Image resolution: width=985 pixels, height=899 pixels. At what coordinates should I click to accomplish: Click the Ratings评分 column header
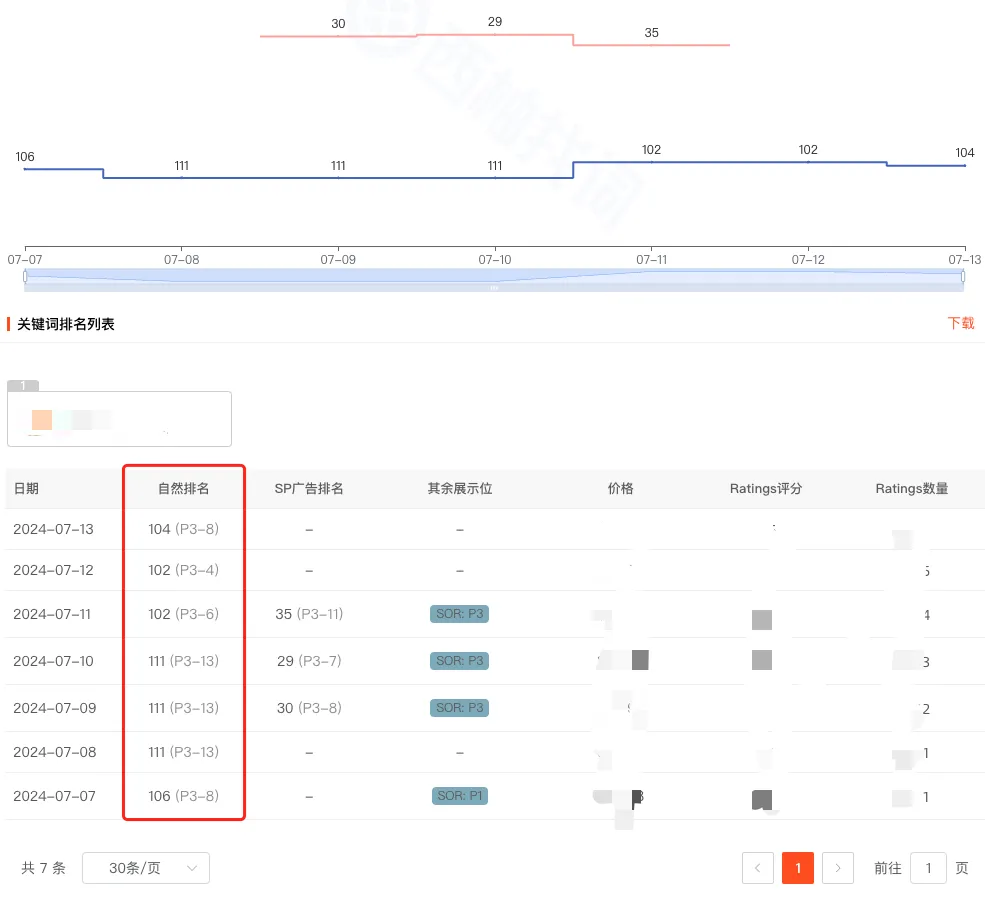click(766, 489)
